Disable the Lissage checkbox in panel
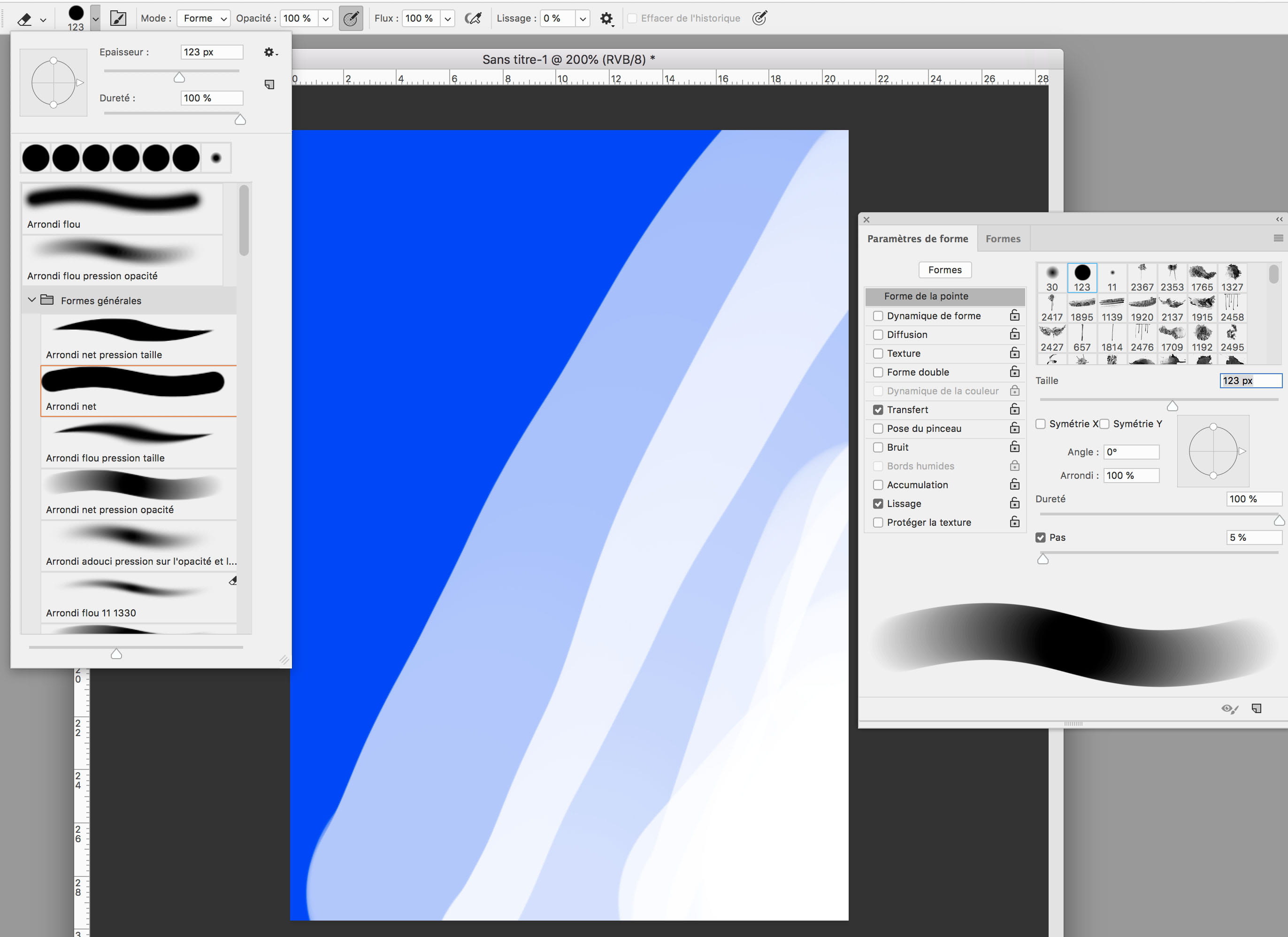This screenshot has height=937, width=1288. click(878, 503)
